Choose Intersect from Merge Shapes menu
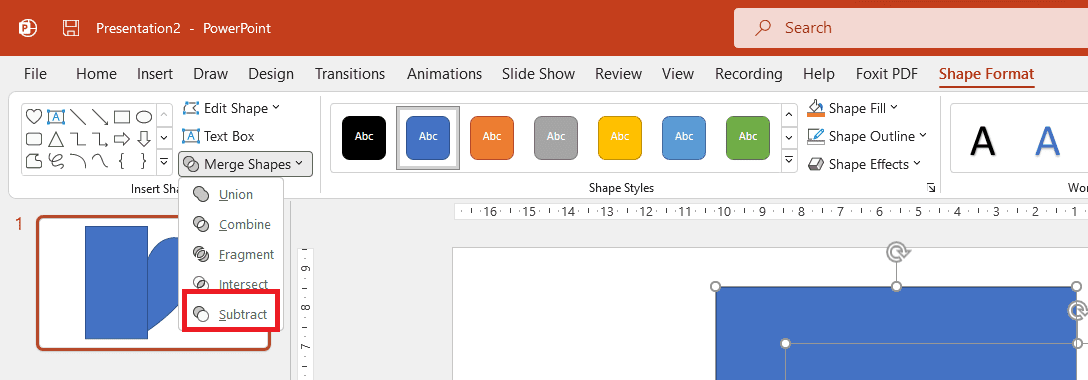This screenshot has width=1088, height=380. tap(231, 284)
